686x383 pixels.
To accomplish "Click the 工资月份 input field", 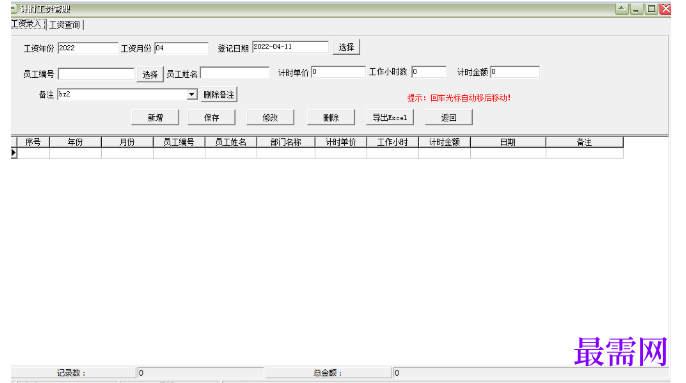I will [x=181, y=48].
